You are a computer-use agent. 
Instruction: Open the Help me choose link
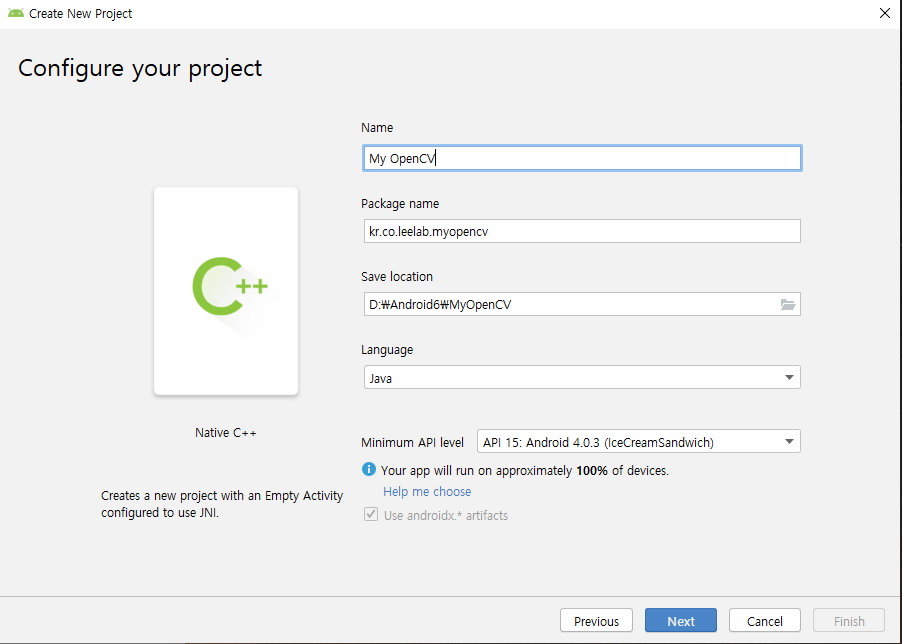click(x=427, y=492)
